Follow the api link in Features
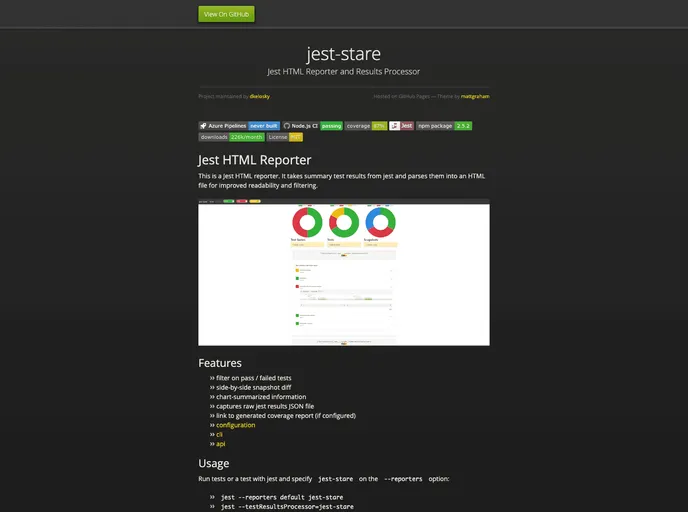This screenshot has width=688, height=512. (x=221, y=444)
